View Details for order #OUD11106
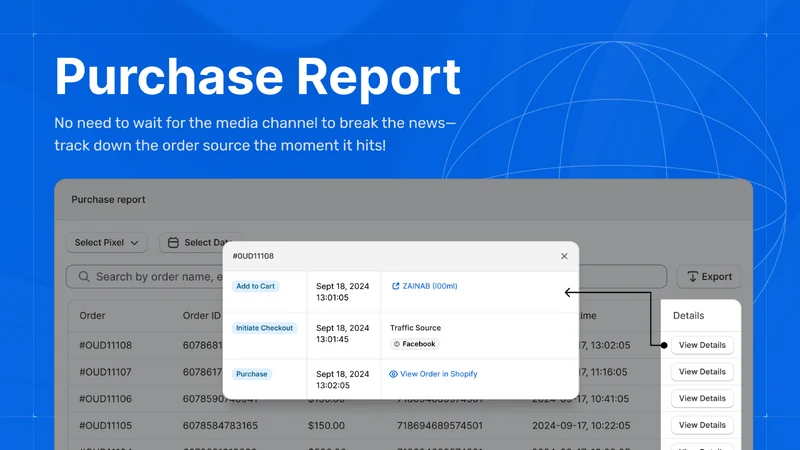Screen dimensions: 800x450 click(x=702, y=398)
